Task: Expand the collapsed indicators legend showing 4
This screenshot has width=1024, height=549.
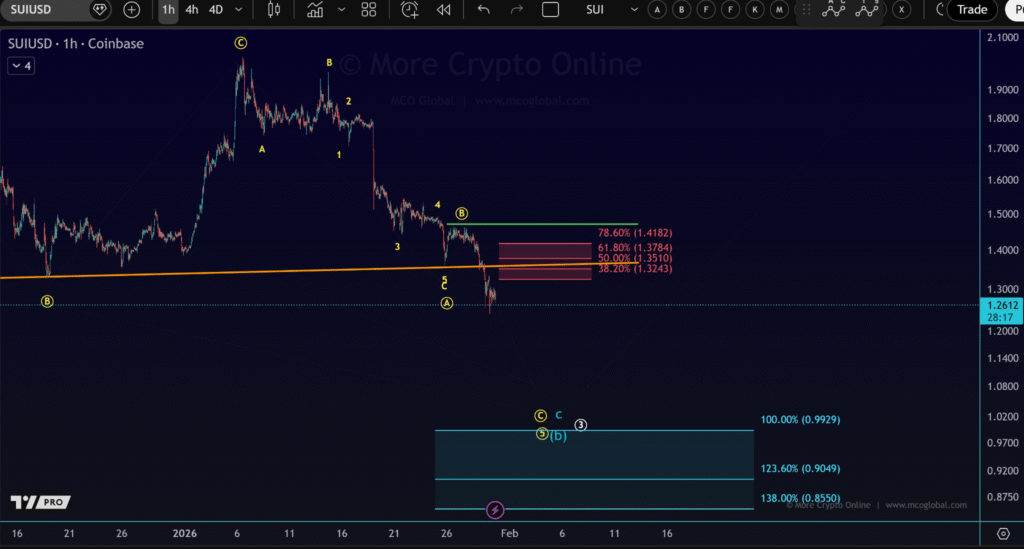Action: tap(20, 66)
